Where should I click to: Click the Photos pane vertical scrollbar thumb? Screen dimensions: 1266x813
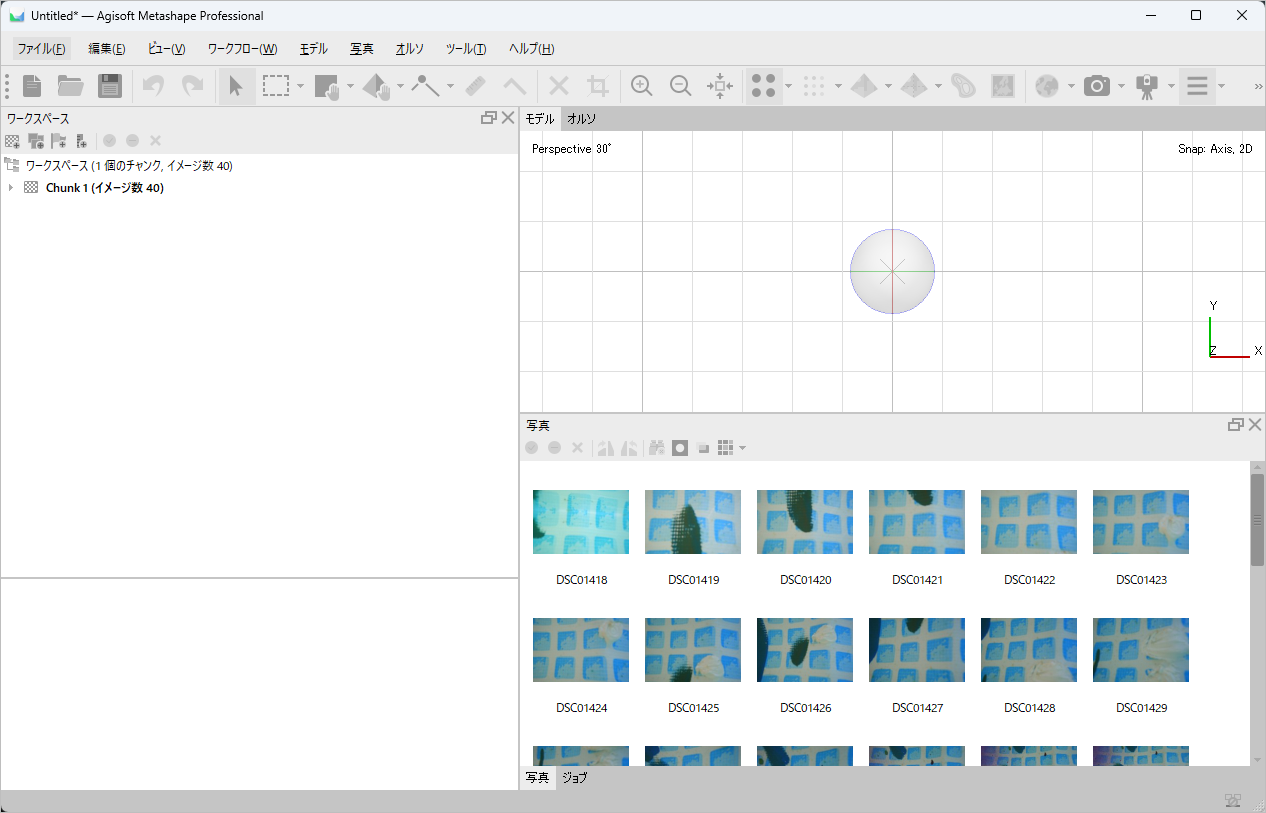(x=1257, y=519)
